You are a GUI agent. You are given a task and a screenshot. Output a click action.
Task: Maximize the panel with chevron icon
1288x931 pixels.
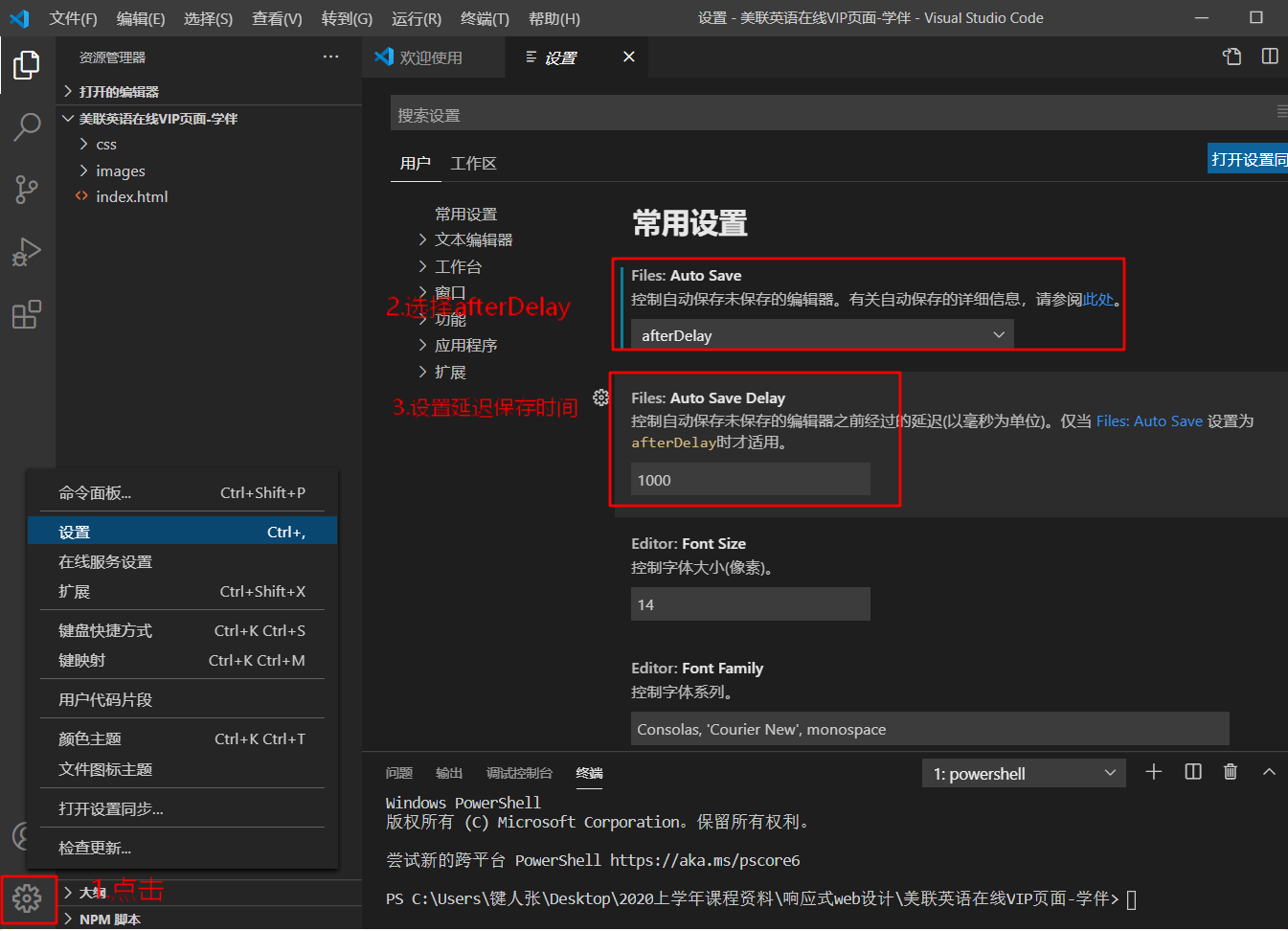click(1268, 772)
